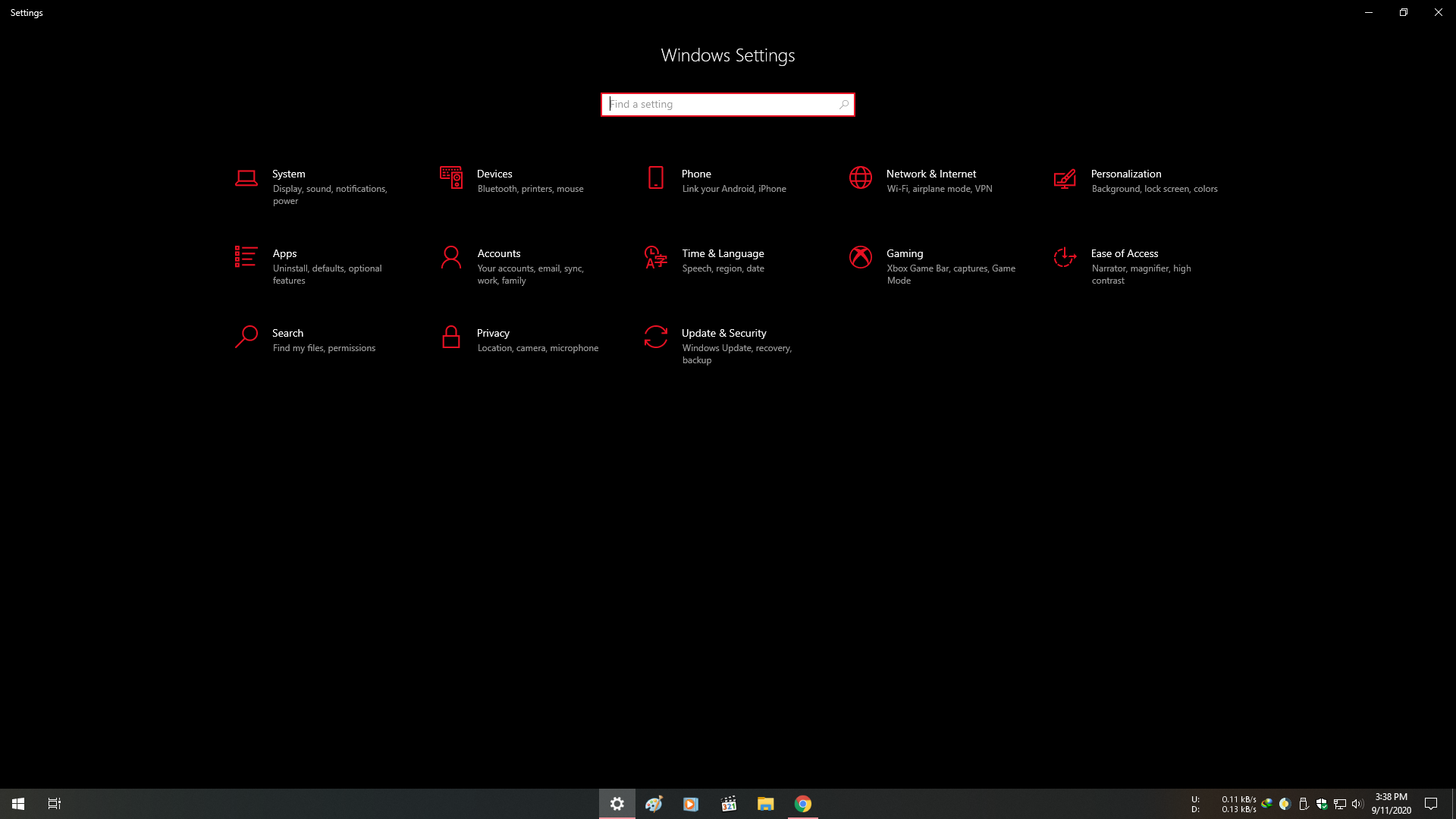Open the Phone settings icon
Viewport: 1456px width, 819px height.
click(656, 177)
